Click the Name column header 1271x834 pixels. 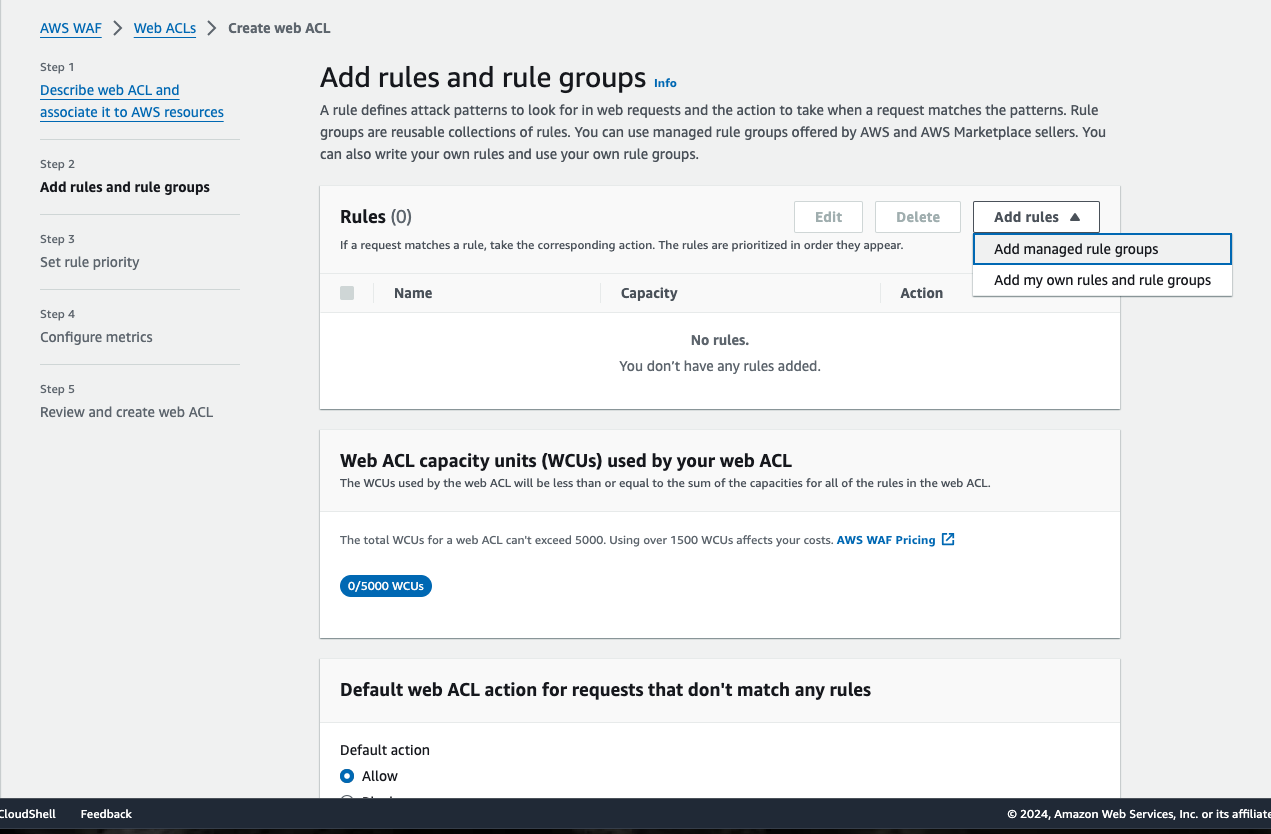pos(413,293)
